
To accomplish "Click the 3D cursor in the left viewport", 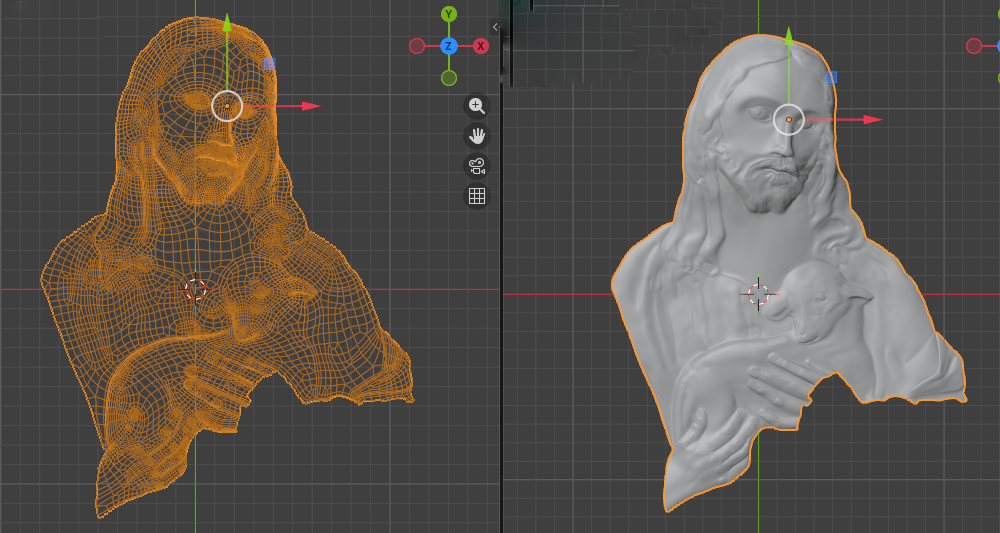I will (196, 290).
